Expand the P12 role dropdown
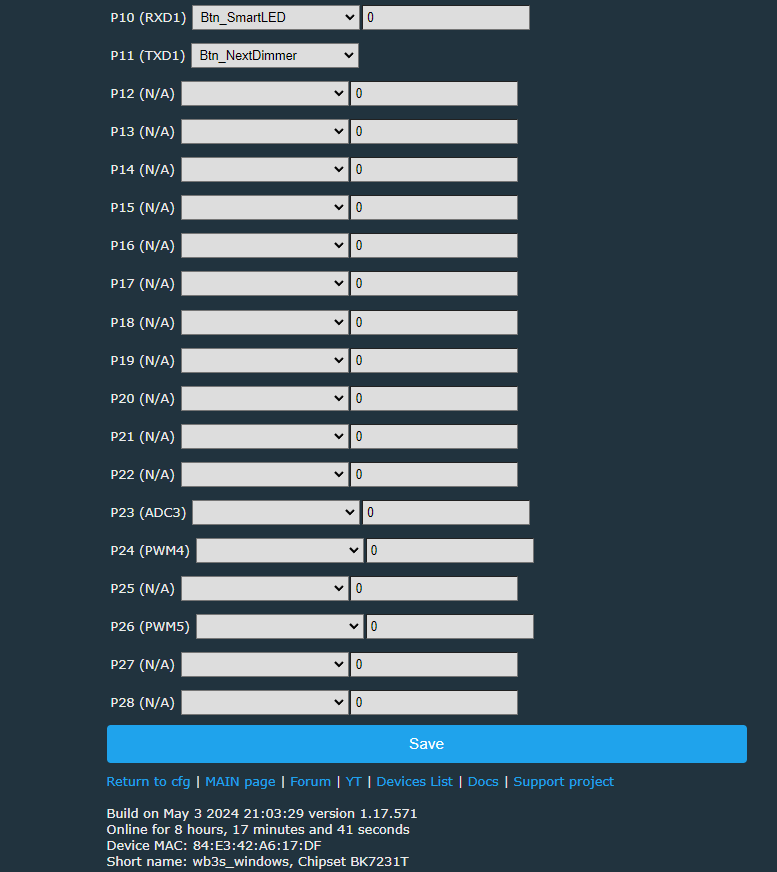The height and width of the screenshot is (872, 777). [x=265, y=93]
